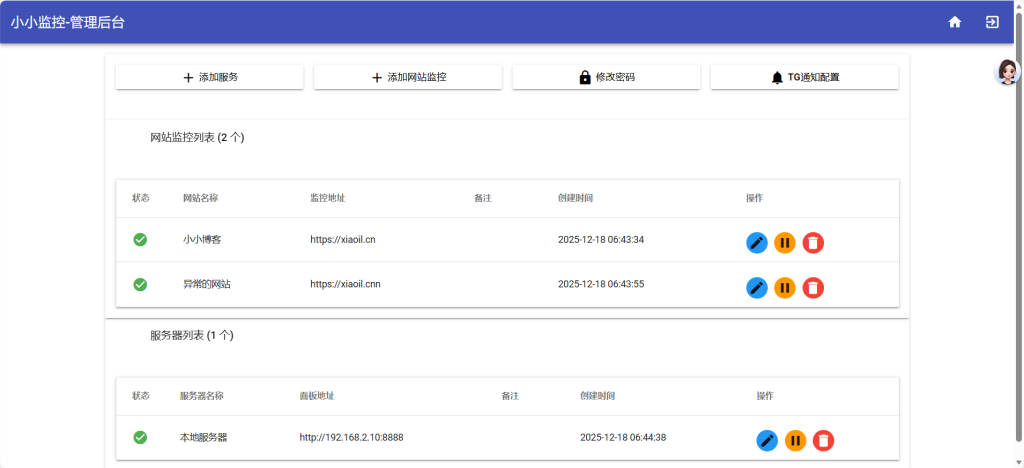This screenshot has width=1024, height=468.
Task: Edit the 异常的网站 entry
Action: 757,288
